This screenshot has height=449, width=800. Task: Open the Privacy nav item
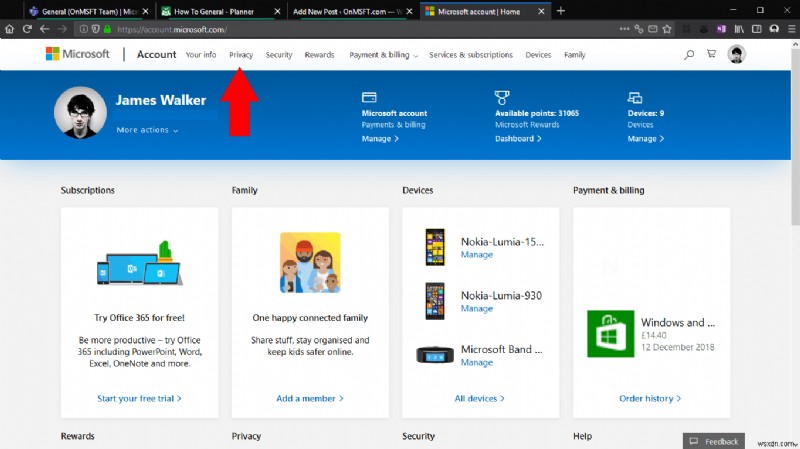click(x=241, y=55)
